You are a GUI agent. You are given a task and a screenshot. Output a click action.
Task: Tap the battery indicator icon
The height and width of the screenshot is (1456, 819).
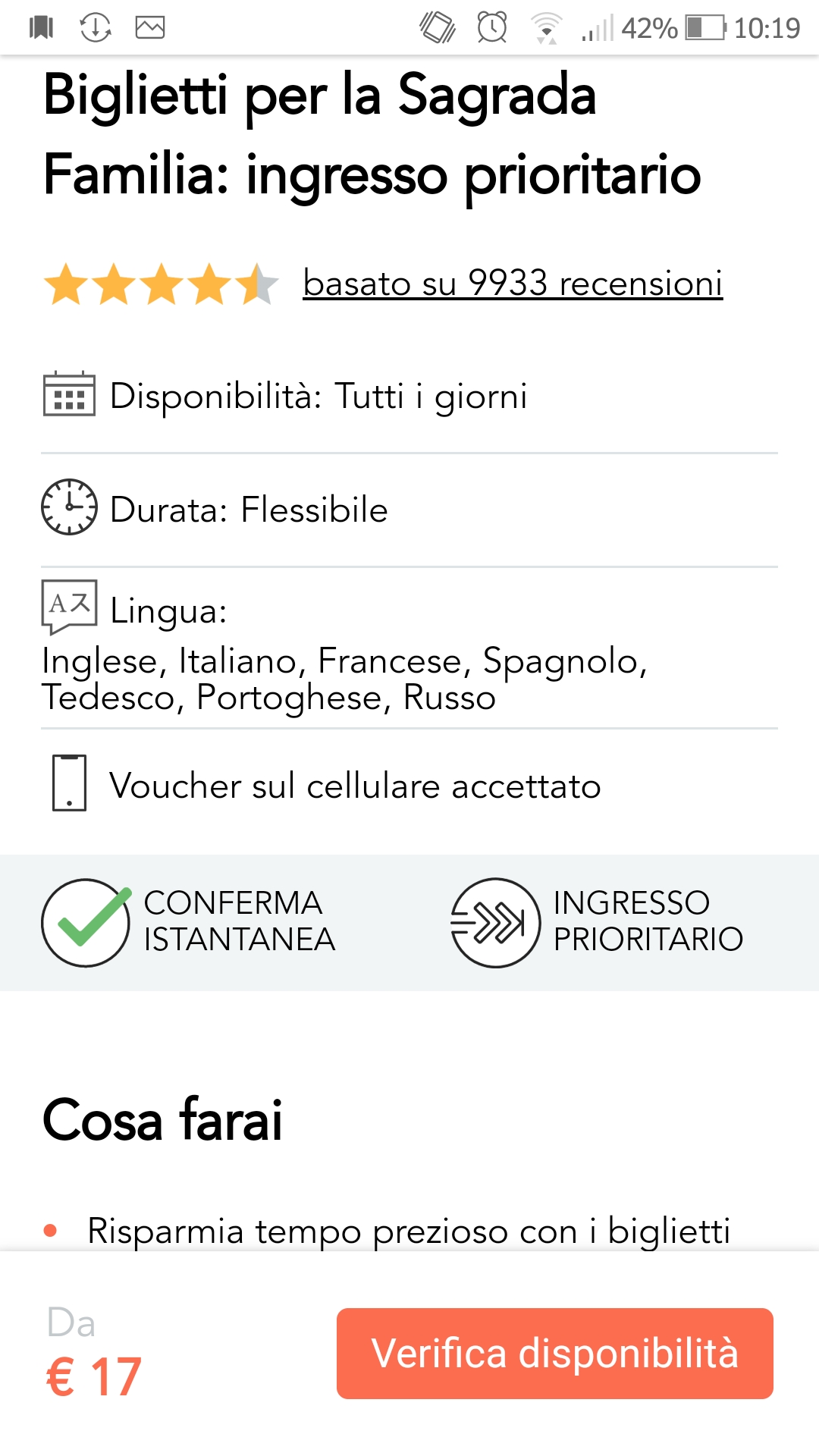click(x=705, y=28)
